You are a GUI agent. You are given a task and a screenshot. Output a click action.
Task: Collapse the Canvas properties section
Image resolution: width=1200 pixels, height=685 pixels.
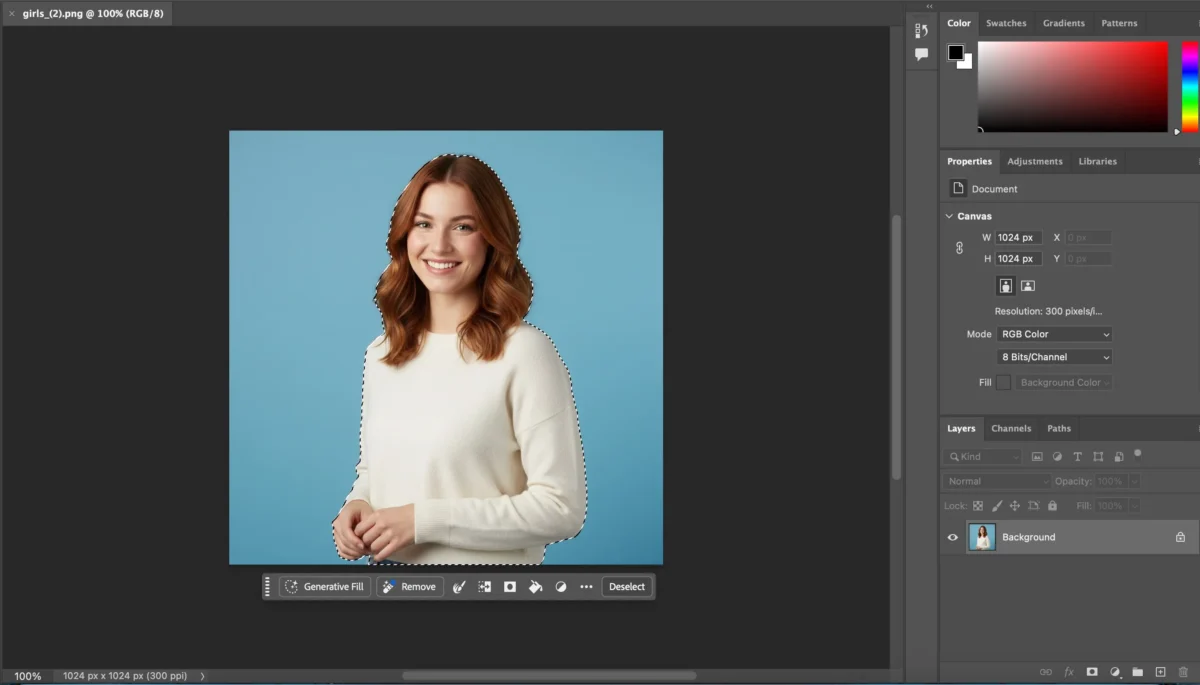(x=948, y=215)
